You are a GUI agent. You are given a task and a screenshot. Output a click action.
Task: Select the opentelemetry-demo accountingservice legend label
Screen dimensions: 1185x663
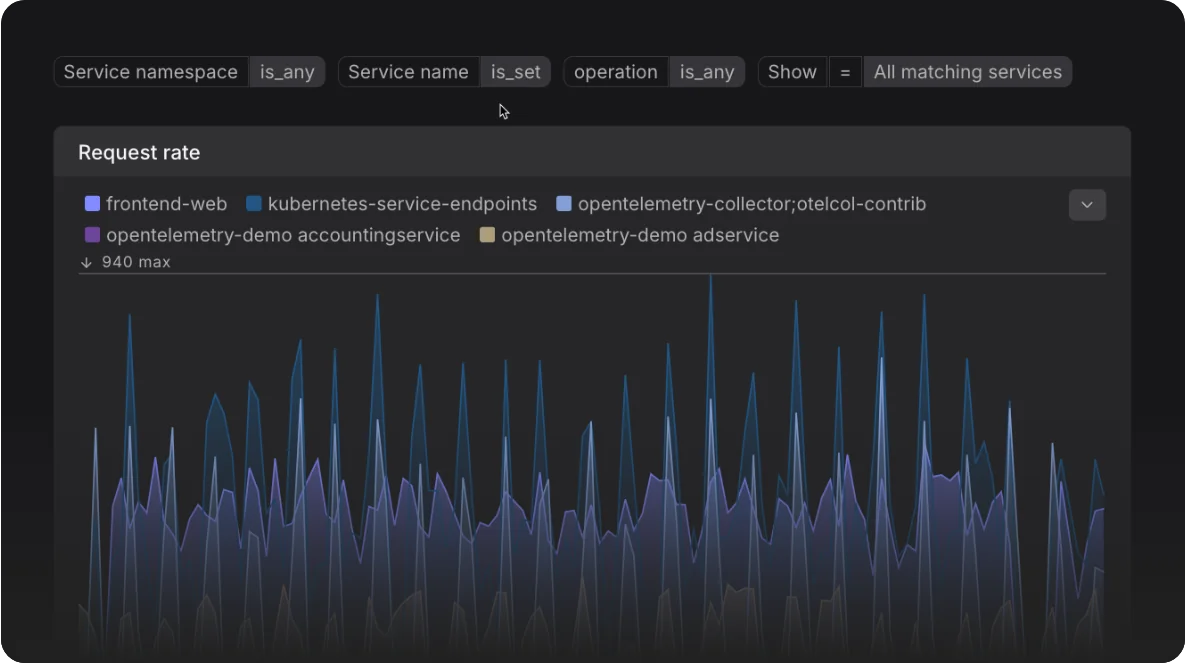(x=283, y=235)
